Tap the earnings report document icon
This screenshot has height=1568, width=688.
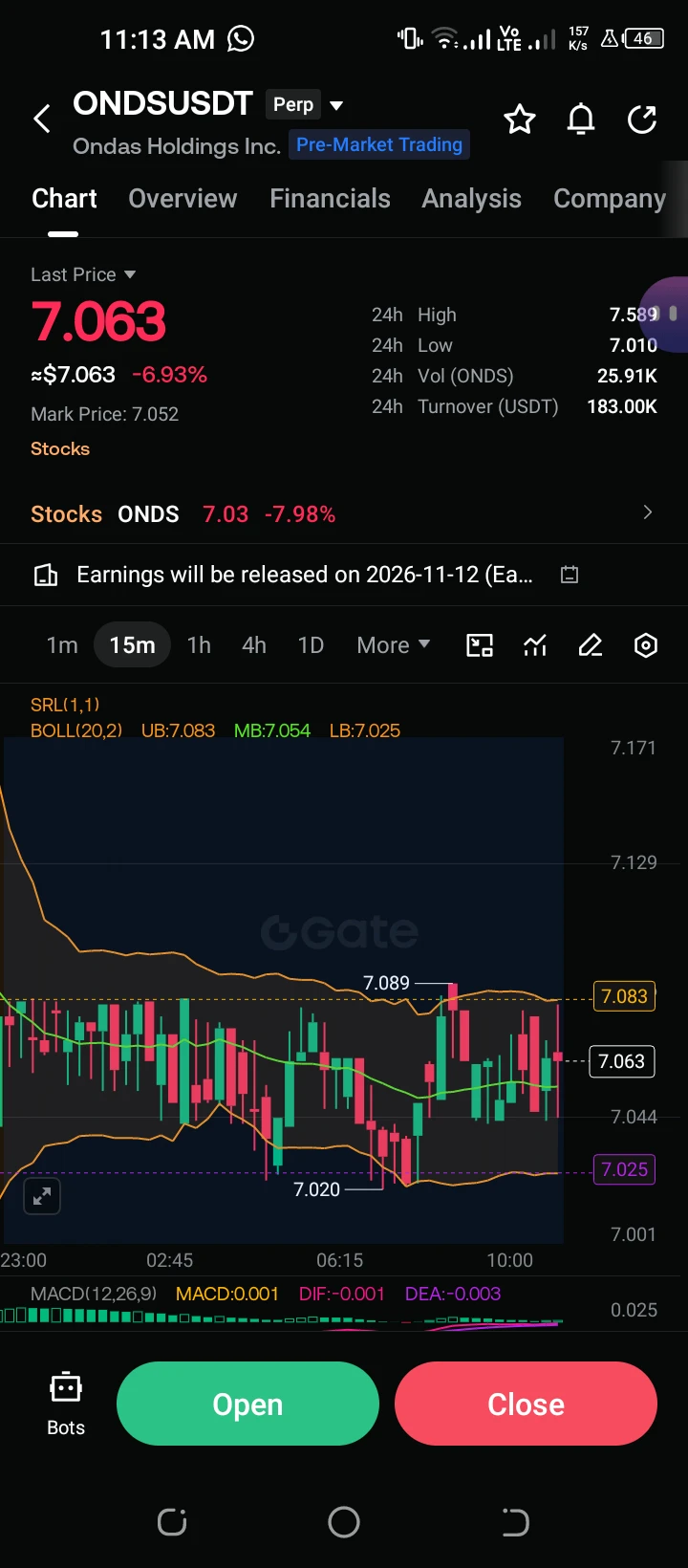[x=46, y=575]
